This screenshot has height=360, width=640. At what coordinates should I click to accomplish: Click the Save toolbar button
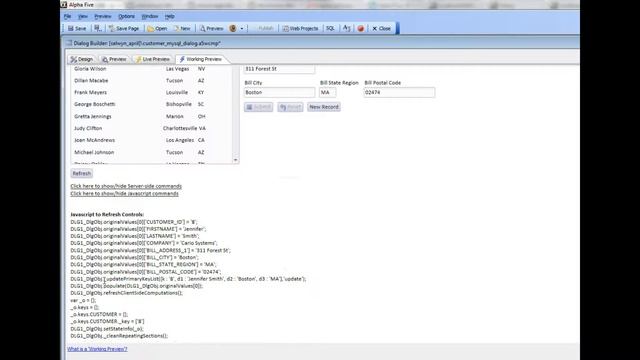point(77,29)
